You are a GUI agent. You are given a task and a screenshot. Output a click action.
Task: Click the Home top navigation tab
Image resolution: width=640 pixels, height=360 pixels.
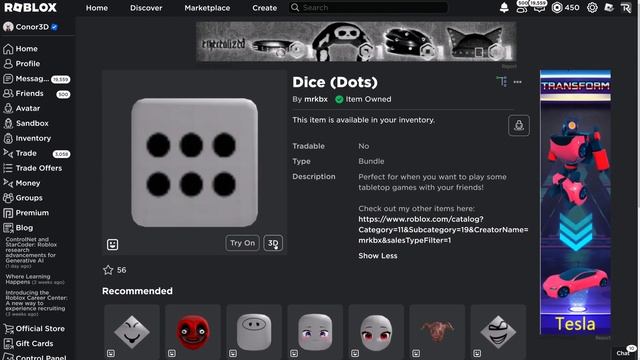97,8
